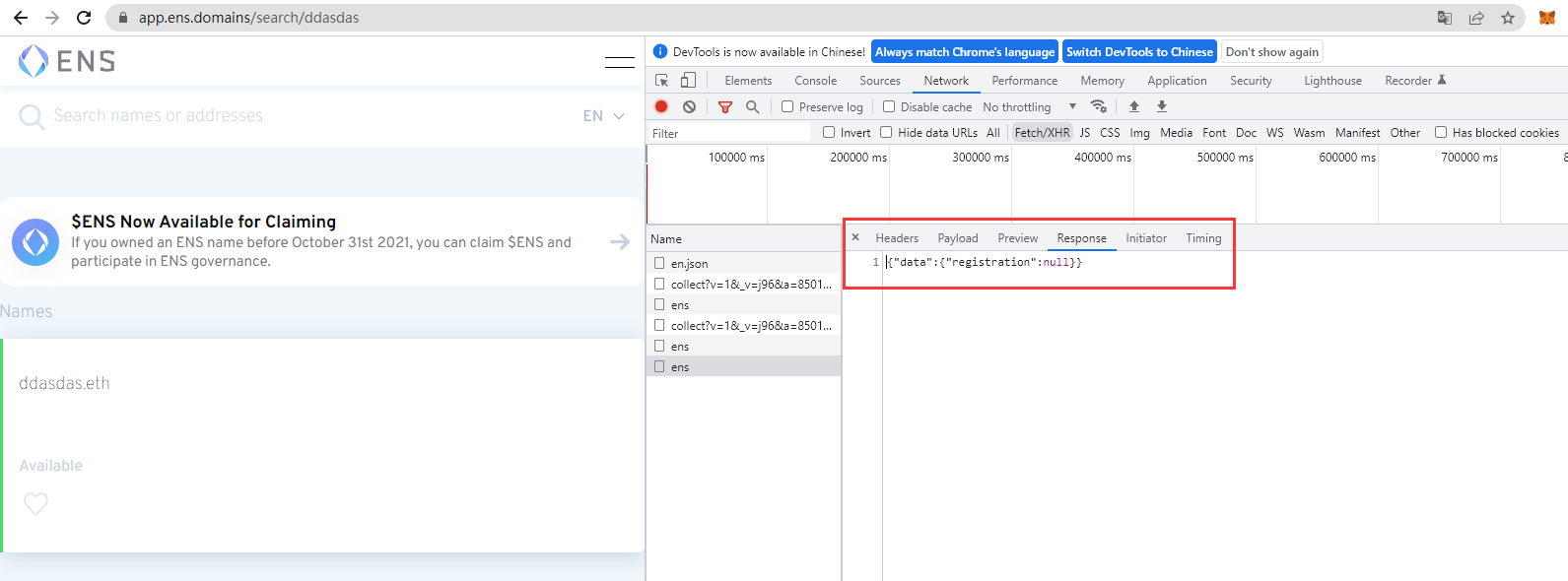Click the ENS logo

tap(67, 61)
